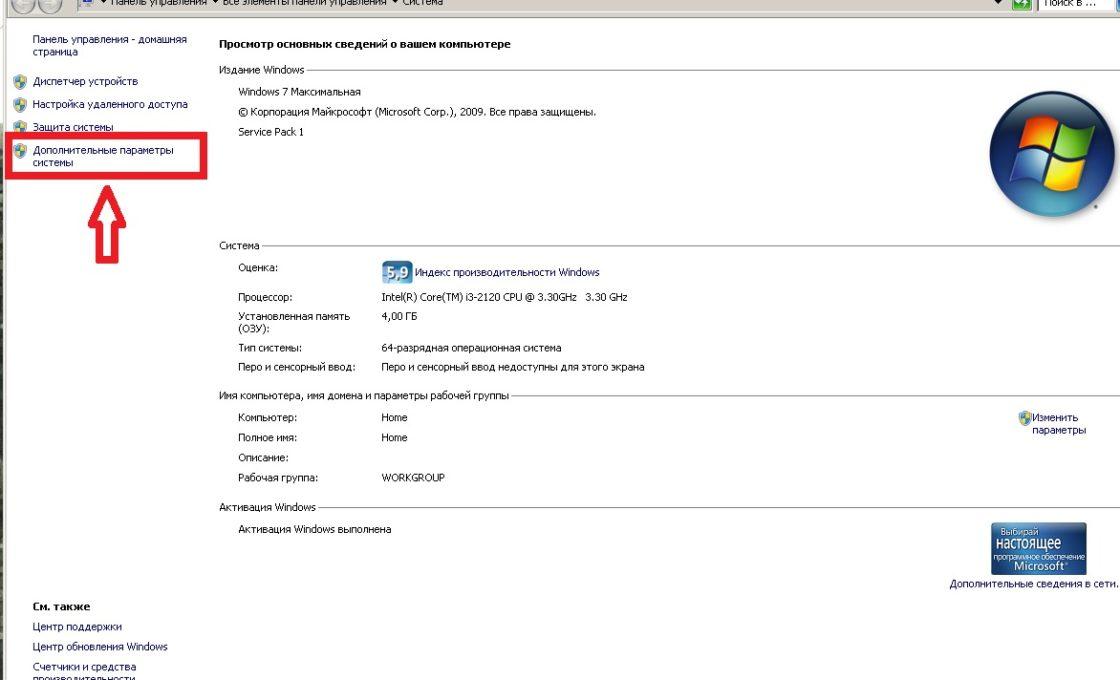Click the Издание Windows section heading

click(x=261, y=70)
